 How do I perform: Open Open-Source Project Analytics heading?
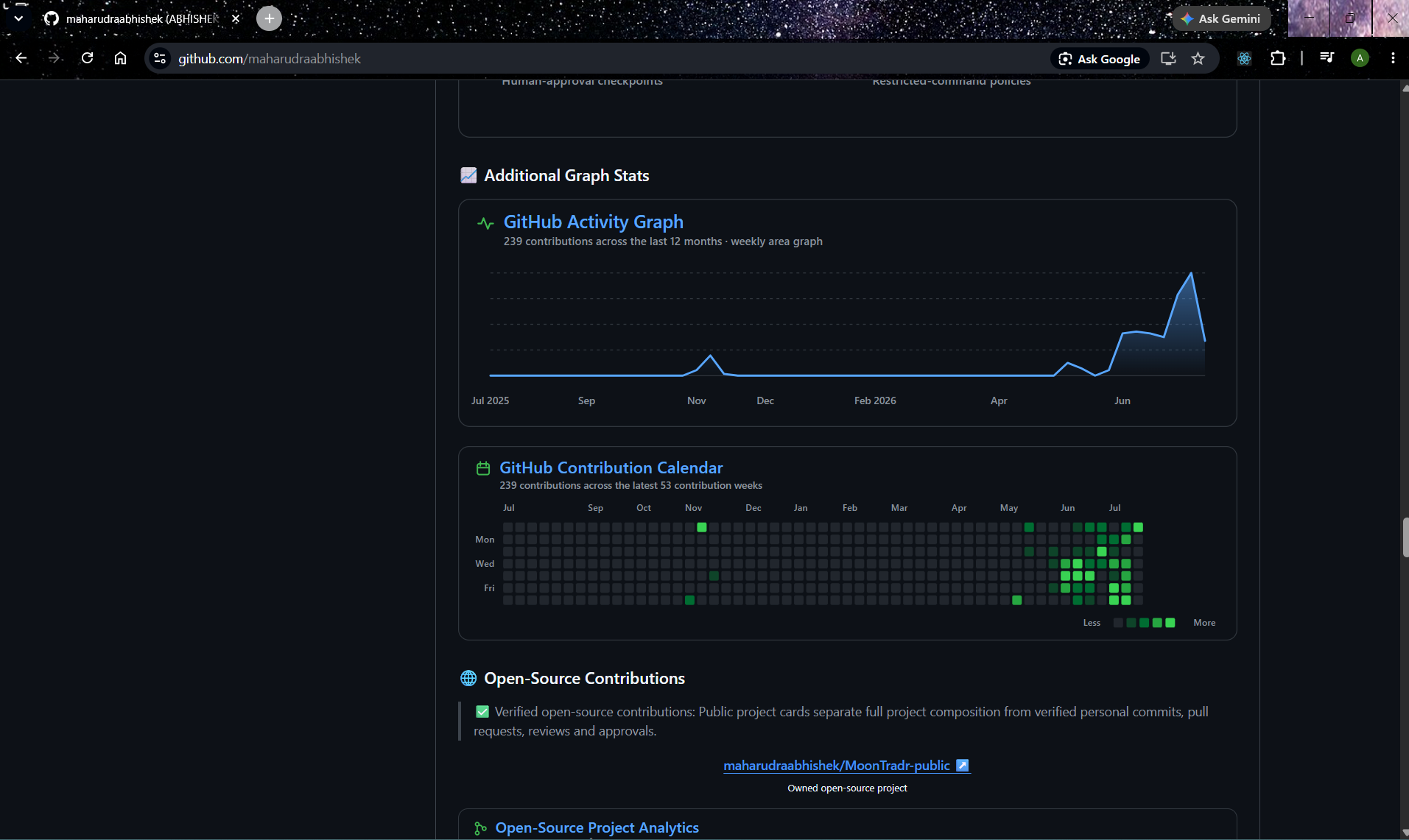597,827
